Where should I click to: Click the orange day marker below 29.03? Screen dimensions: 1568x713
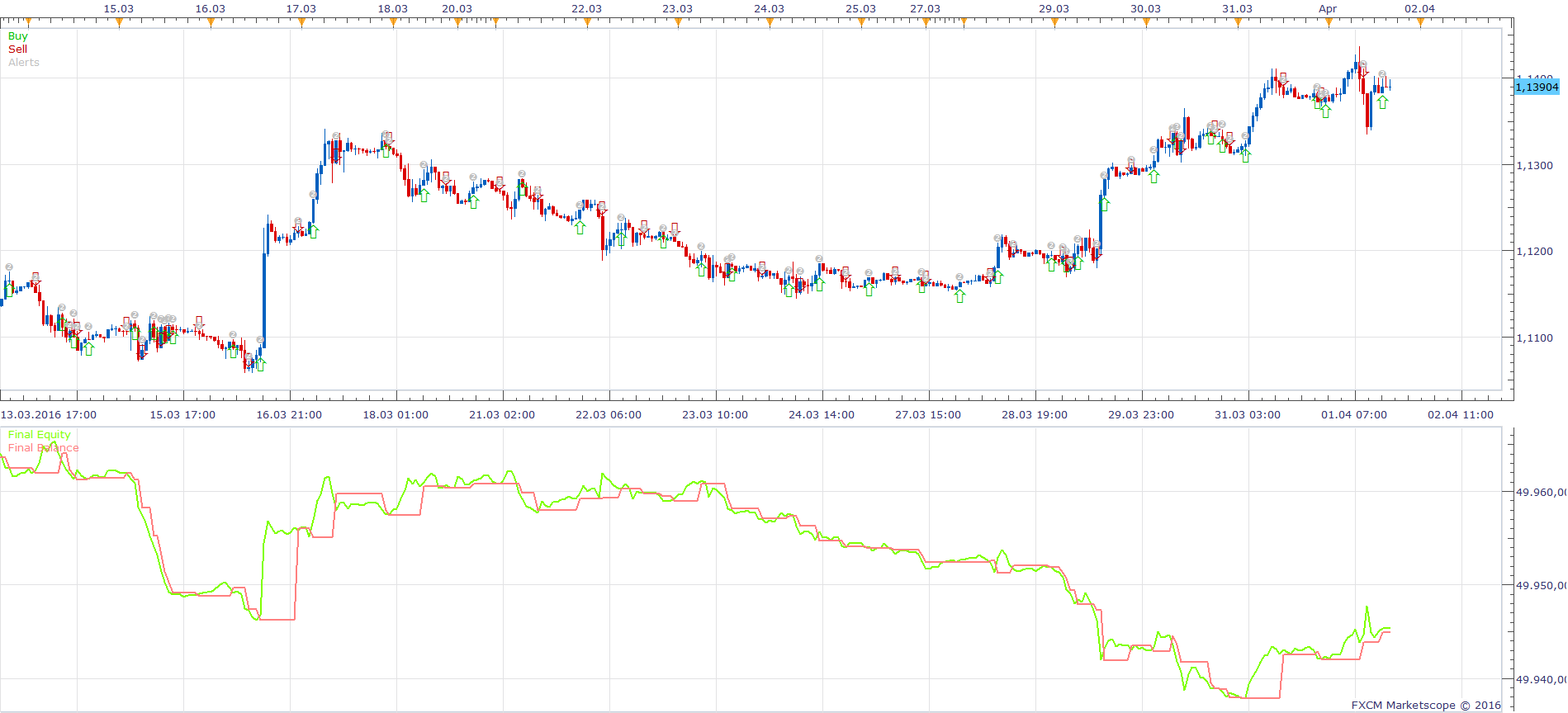(x=1054, y=23)
